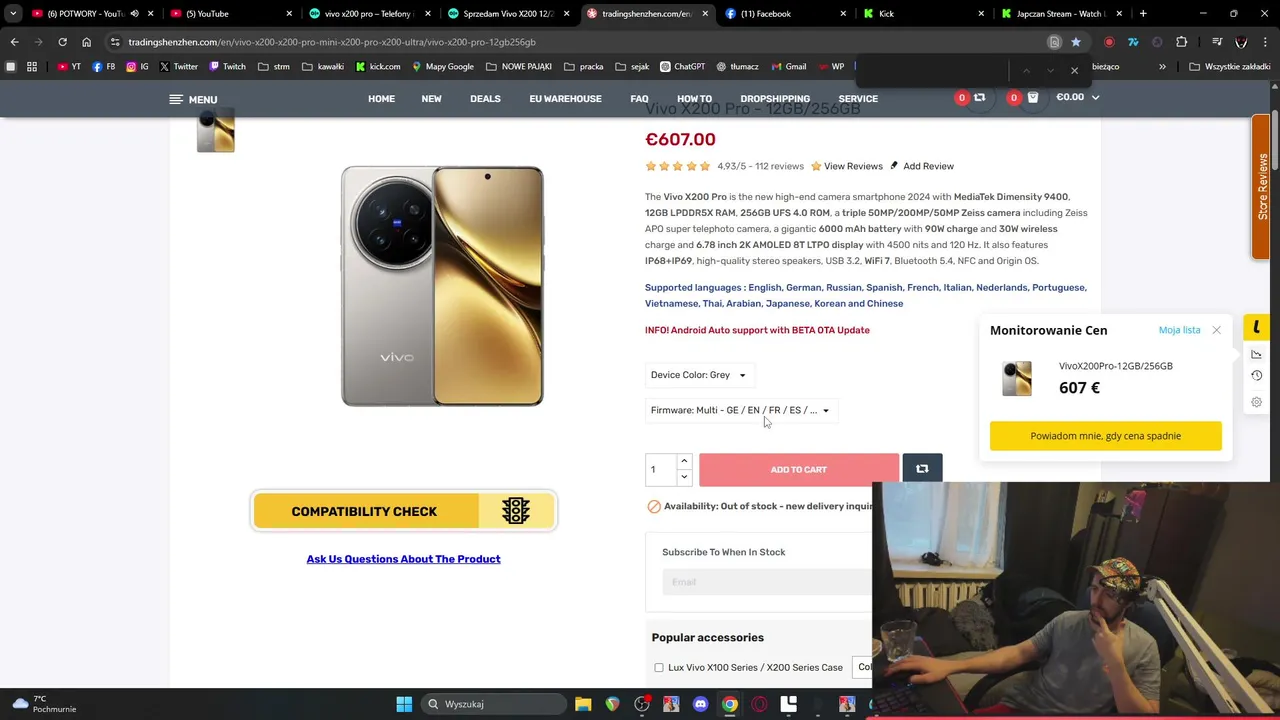Open the hamburger MENU icon

[176, 99]
